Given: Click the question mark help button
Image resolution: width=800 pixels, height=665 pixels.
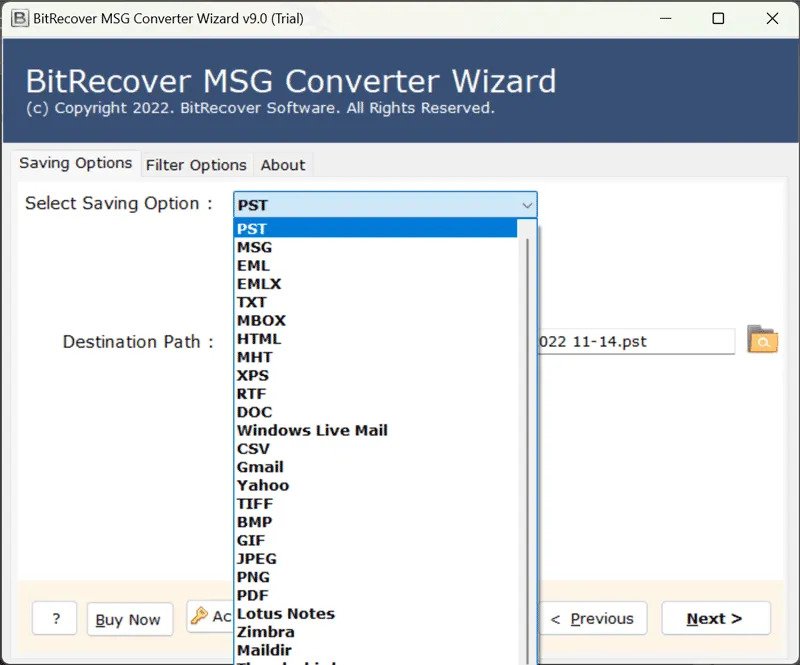Looking at the screenshot, I should pyautogui.click(x=55, y=618).
